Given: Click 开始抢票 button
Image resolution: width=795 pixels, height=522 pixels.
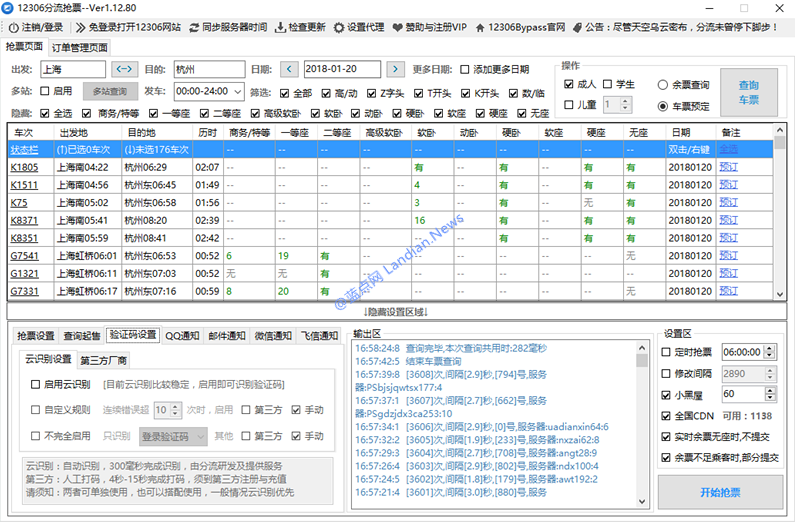Looking at the screenshot, I should (x=720, y=492).
